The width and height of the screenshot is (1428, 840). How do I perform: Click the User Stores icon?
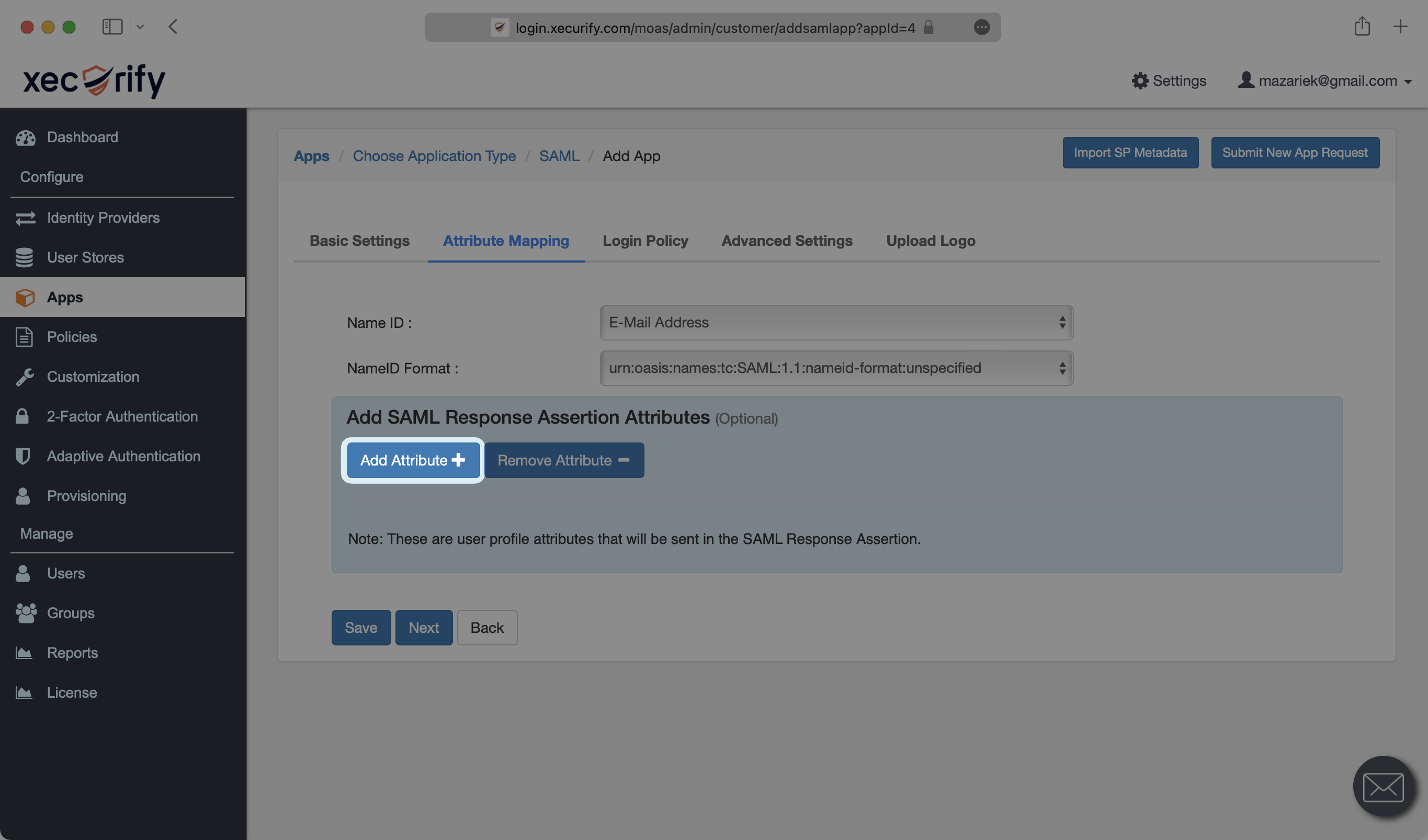coord(24,257)
